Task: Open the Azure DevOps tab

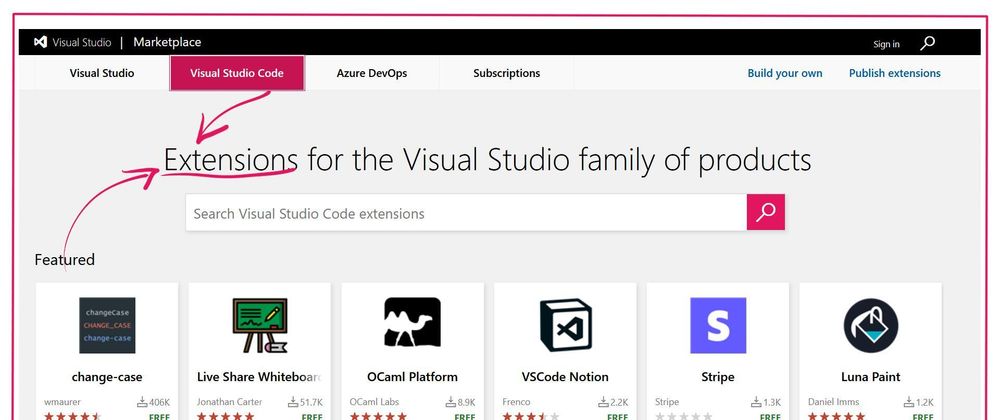Action: tap(372, 73)
